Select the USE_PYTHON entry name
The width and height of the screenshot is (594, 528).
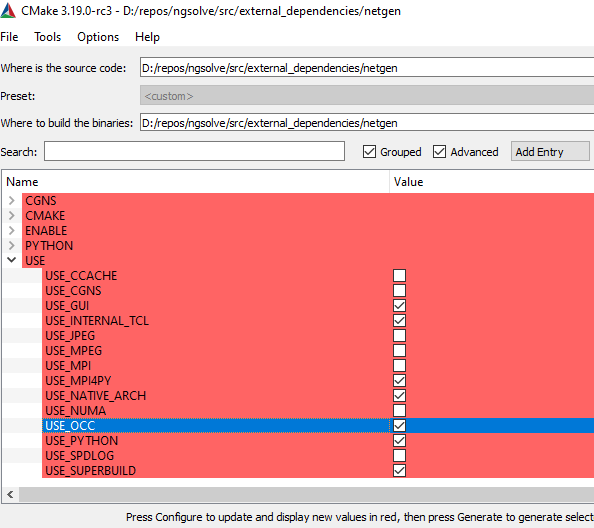pos(82,441)
